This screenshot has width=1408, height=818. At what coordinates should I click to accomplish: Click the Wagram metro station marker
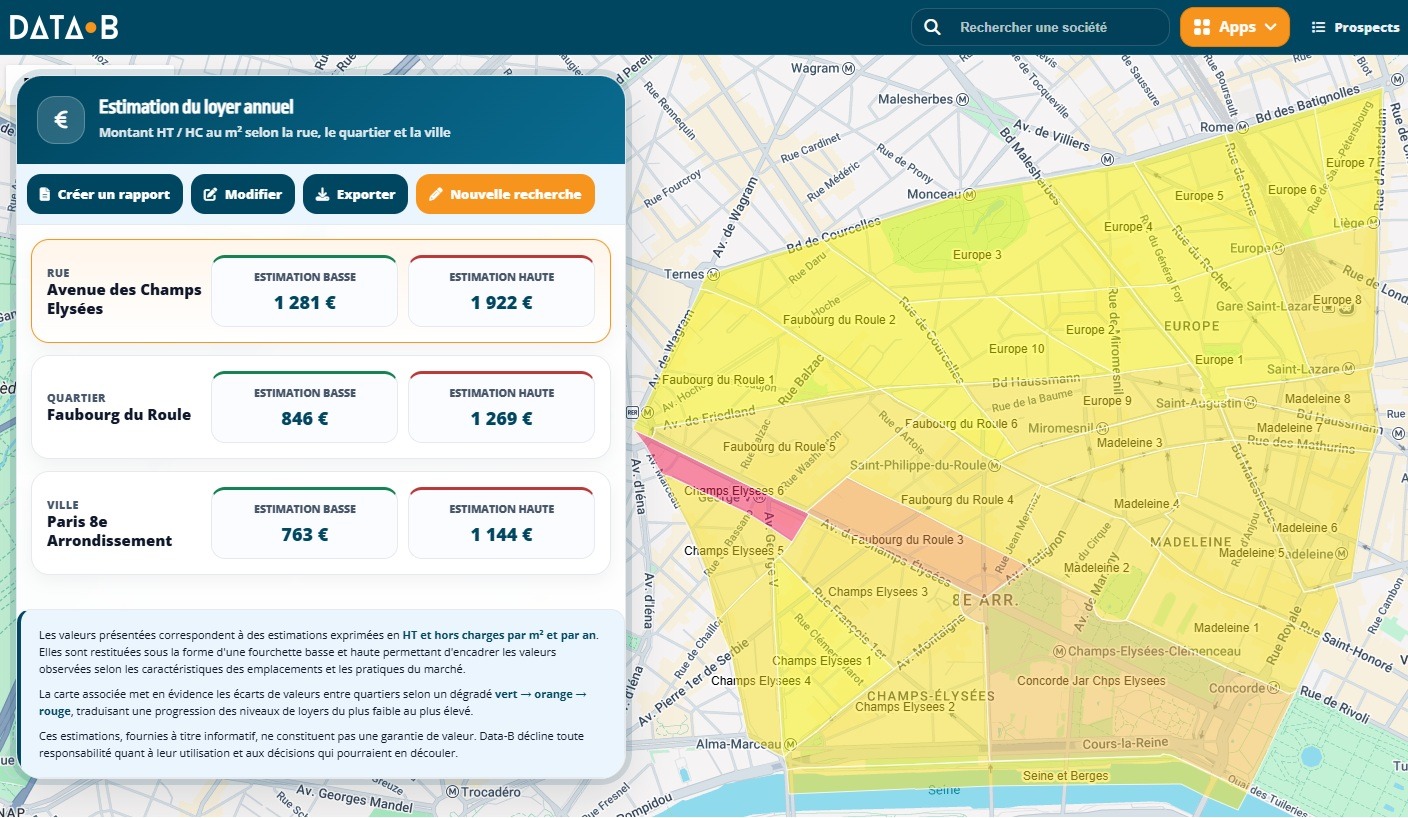point(849,69)
